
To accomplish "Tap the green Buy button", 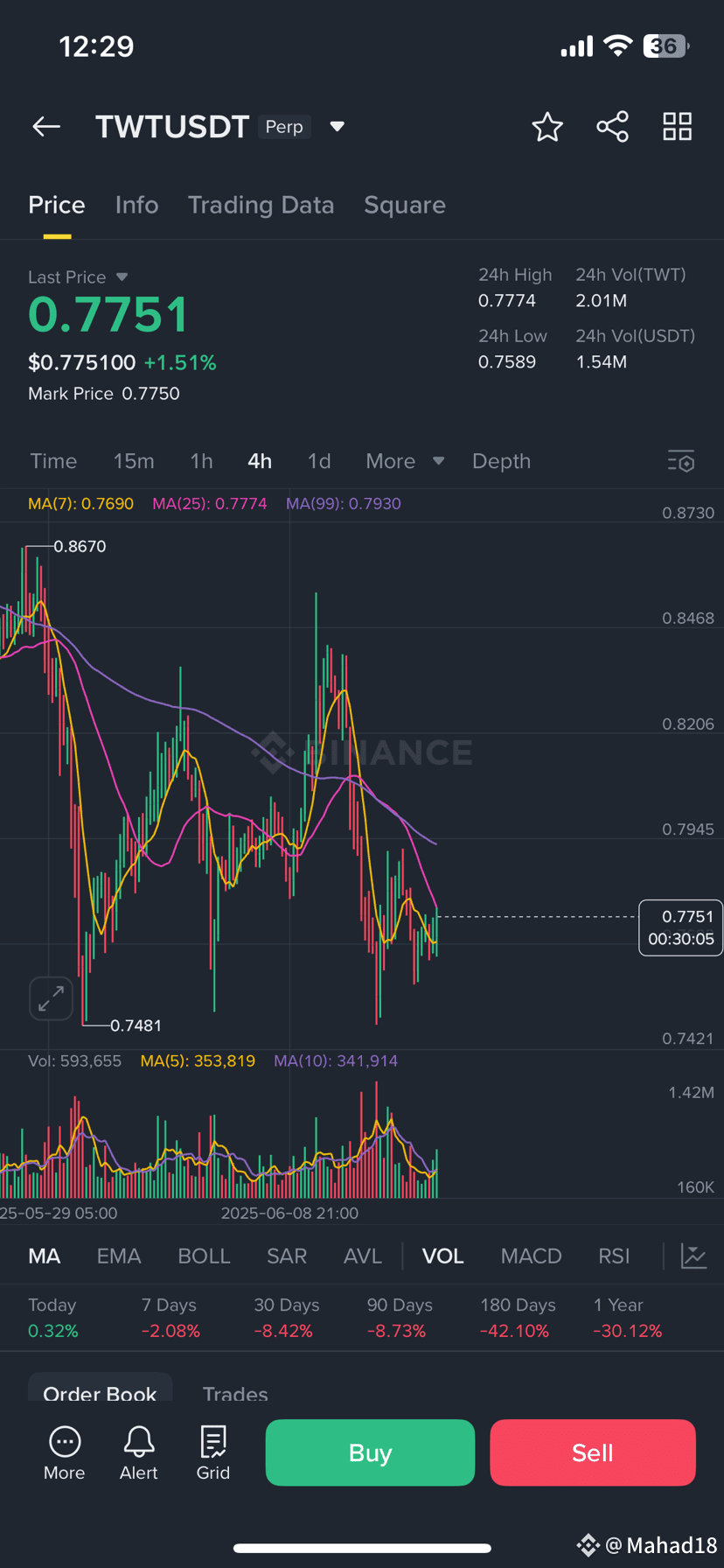I will click(x=370, y=1452).
